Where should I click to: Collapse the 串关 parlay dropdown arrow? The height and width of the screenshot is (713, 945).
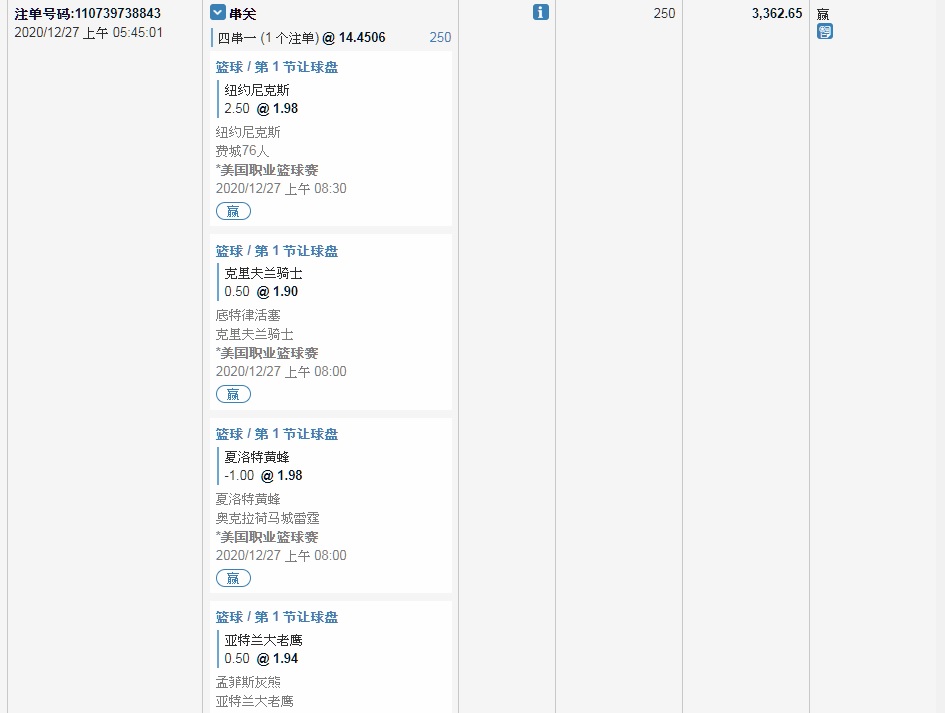218,12
